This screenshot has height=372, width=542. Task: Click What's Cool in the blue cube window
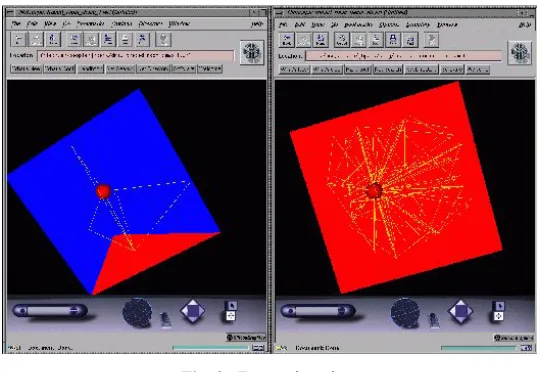click(x=60, y=68)
